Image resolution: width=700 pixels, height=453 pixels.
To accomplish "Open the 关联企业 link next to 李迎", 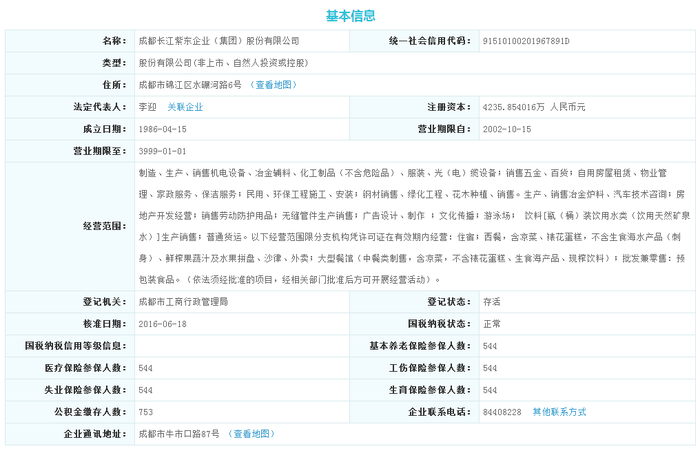I will coord(185,107).
